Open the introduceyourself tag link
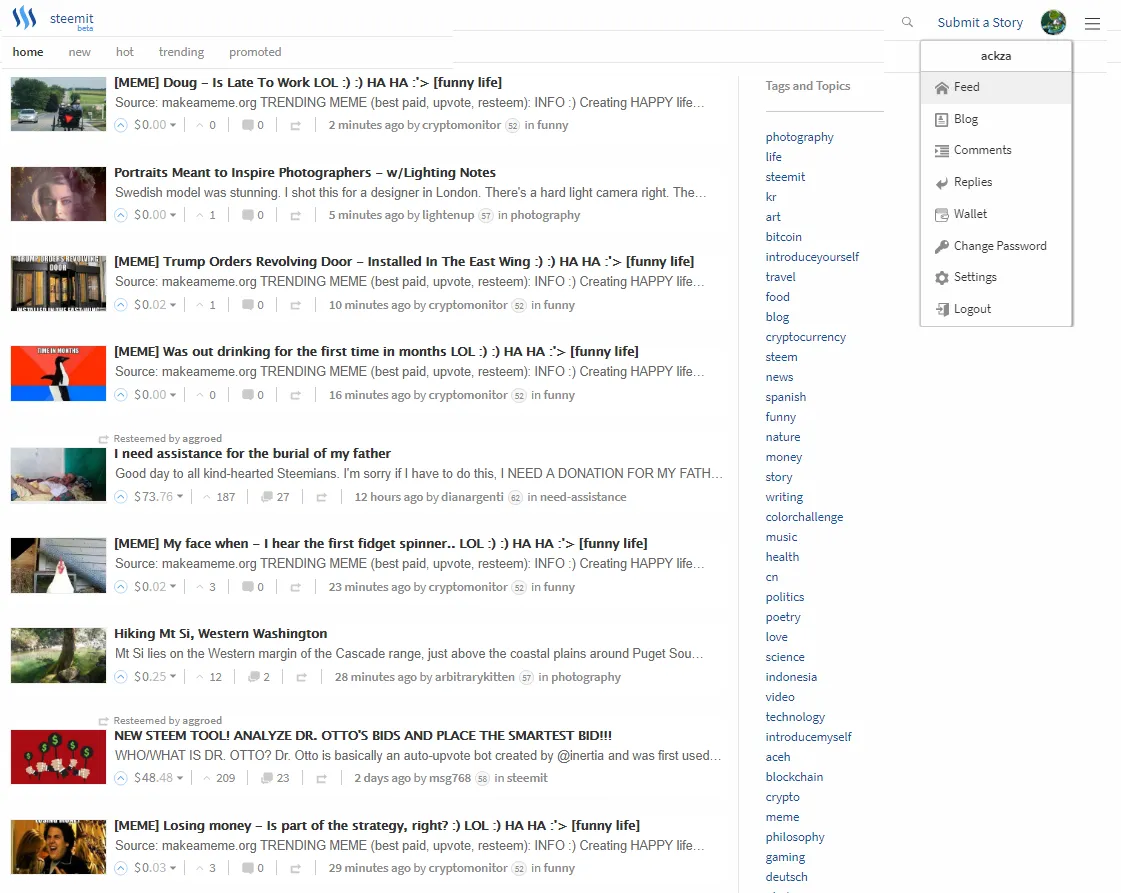Image resolution: width=1121 pixels, height=893 pixels. (812, 257)
